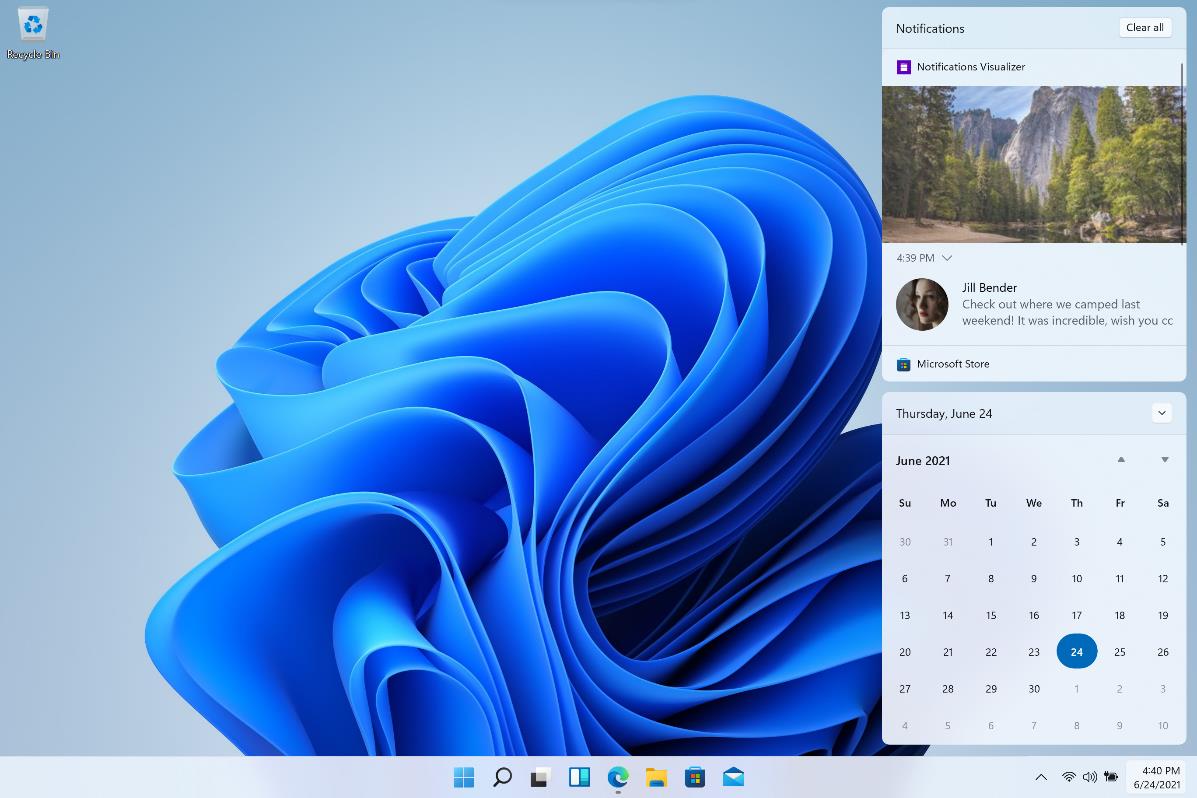Select June 15 in the calendar

pyautogui.click(x=991, y=615)
